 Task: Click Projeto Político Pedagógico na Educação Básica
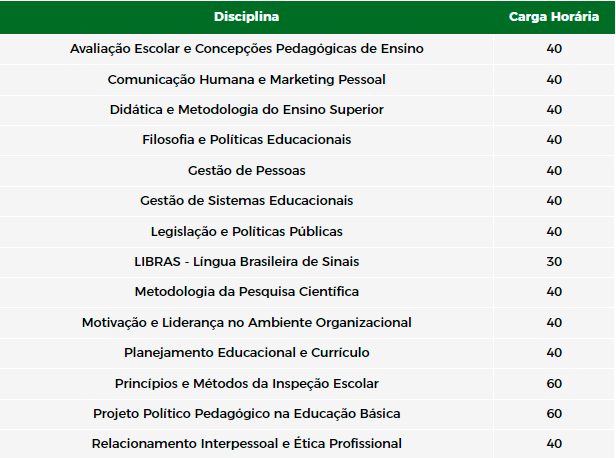(x=246, y=414)
